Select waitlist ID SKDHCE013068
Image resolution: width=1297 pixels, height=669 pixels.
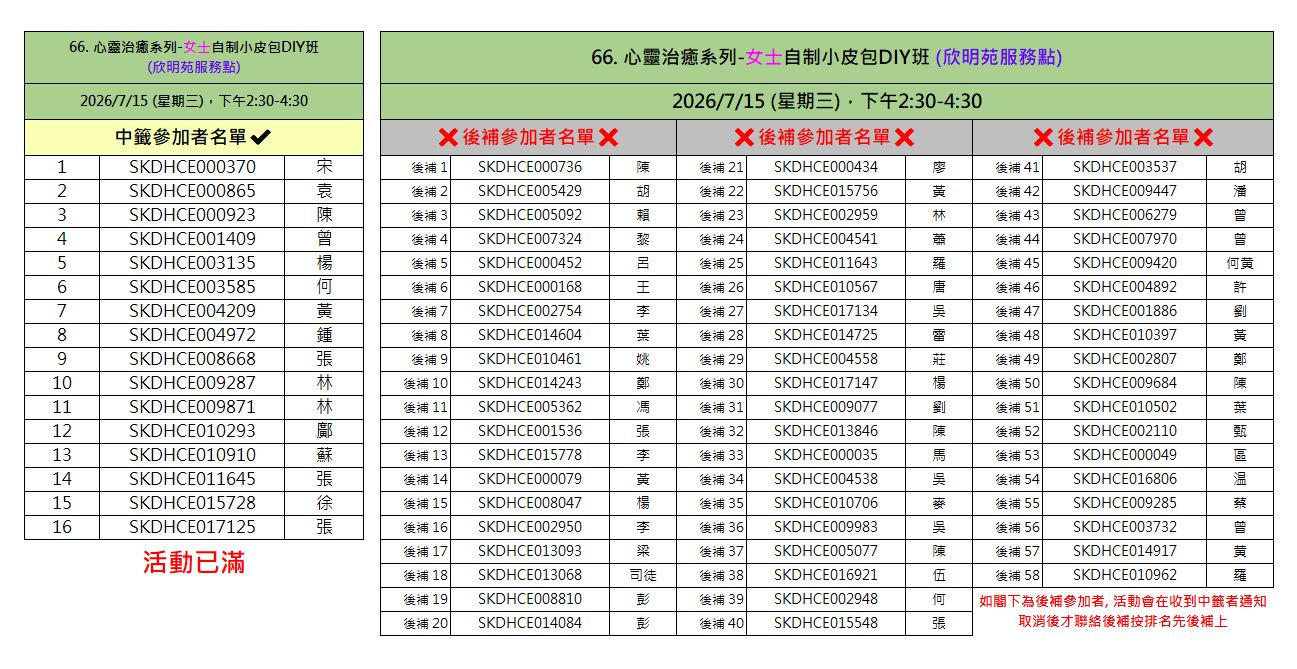(529, 575)
